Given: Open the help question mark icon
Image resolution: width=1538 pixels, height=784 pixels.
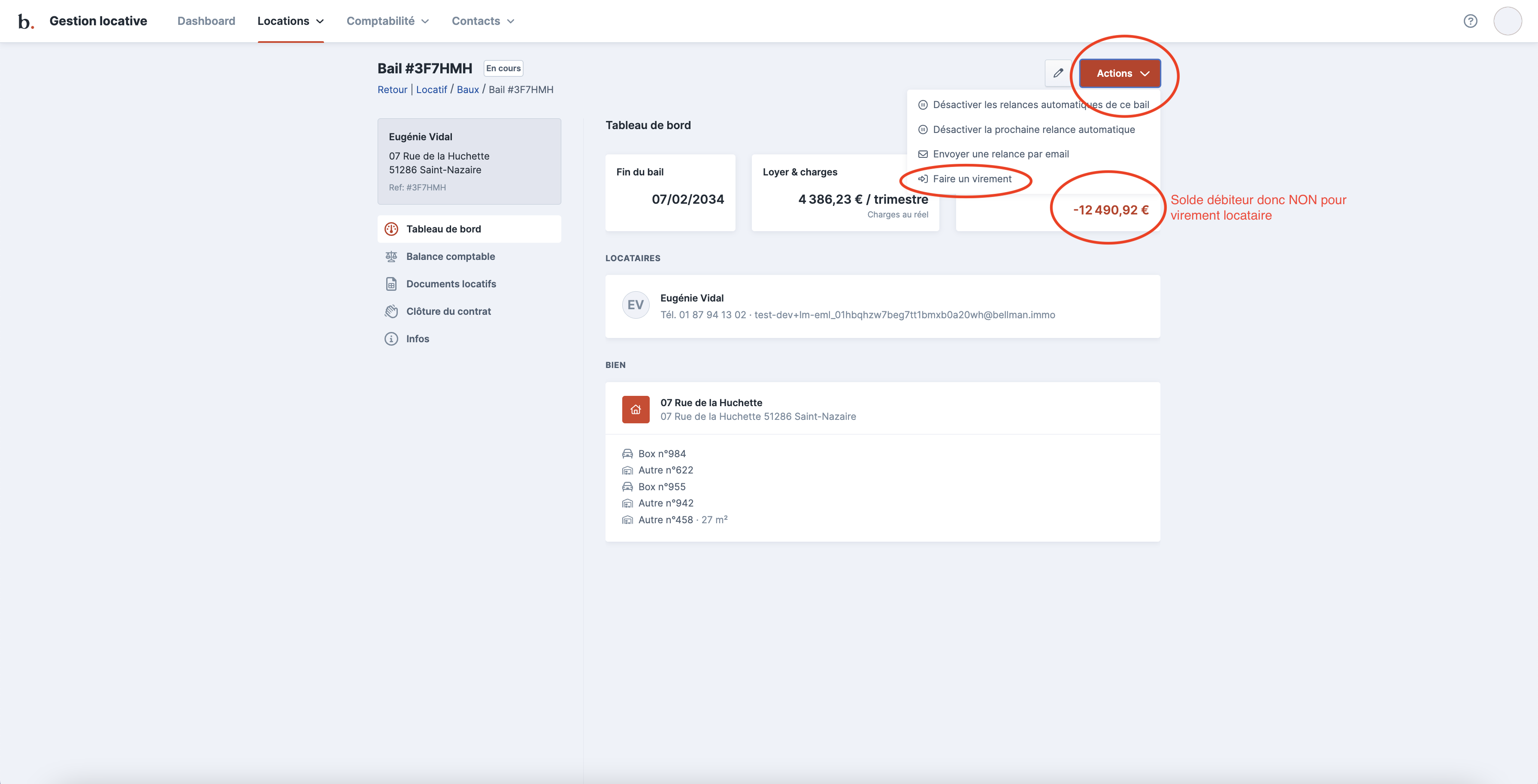Looking at the screenshot, I should click(x=1470, y=21).
